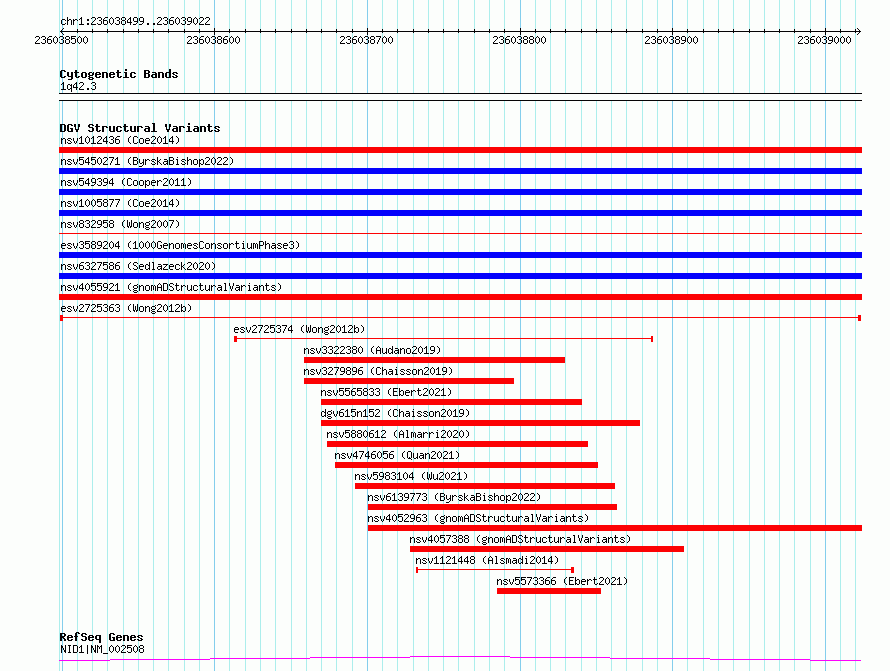
Task: Click ruler position 236038600
Action: pos(213,40)
